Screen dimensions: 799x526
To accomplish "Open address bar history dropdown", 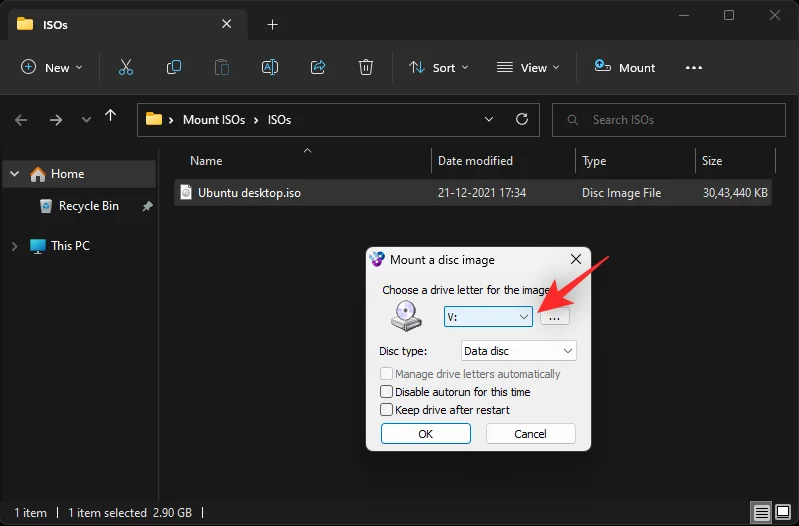I will (489, 119).
